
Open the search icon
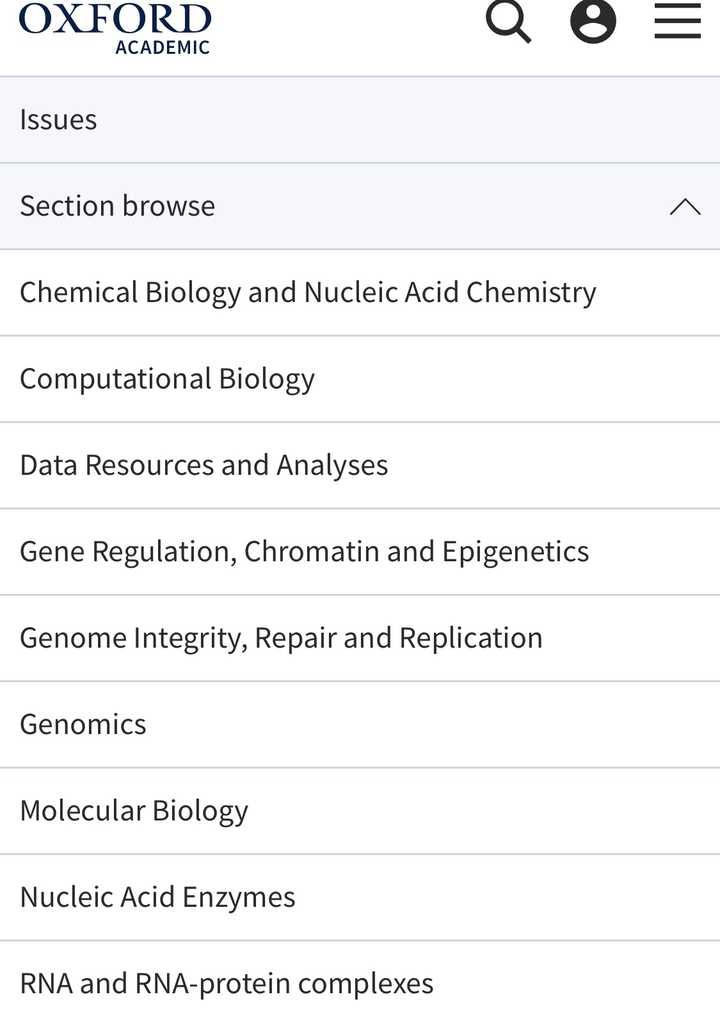(508, 22)
